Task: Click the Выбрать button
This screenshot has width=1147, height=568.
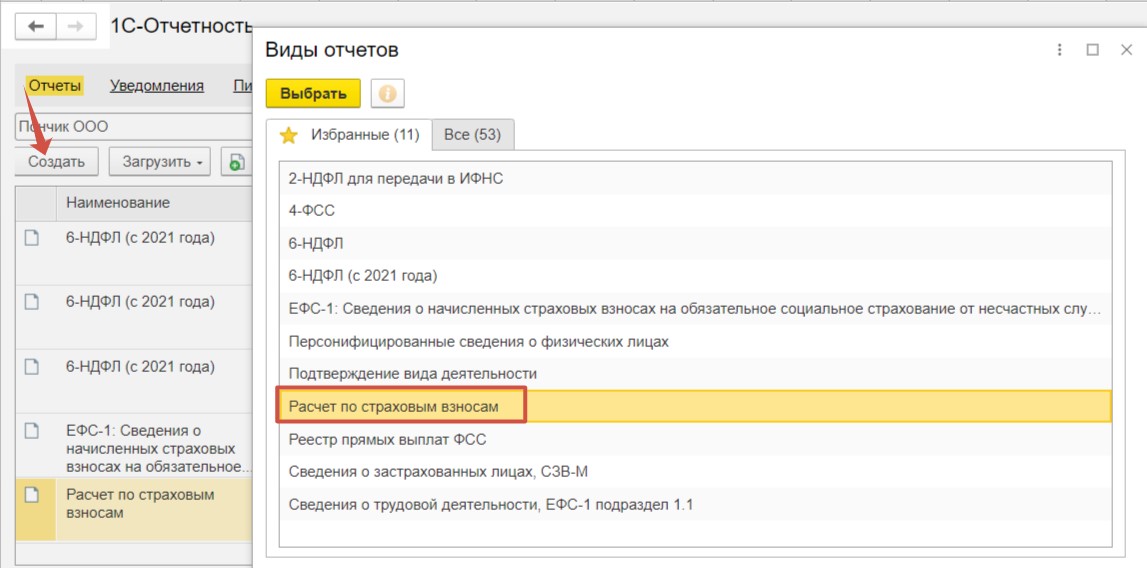Action: (x=313, y=94)
